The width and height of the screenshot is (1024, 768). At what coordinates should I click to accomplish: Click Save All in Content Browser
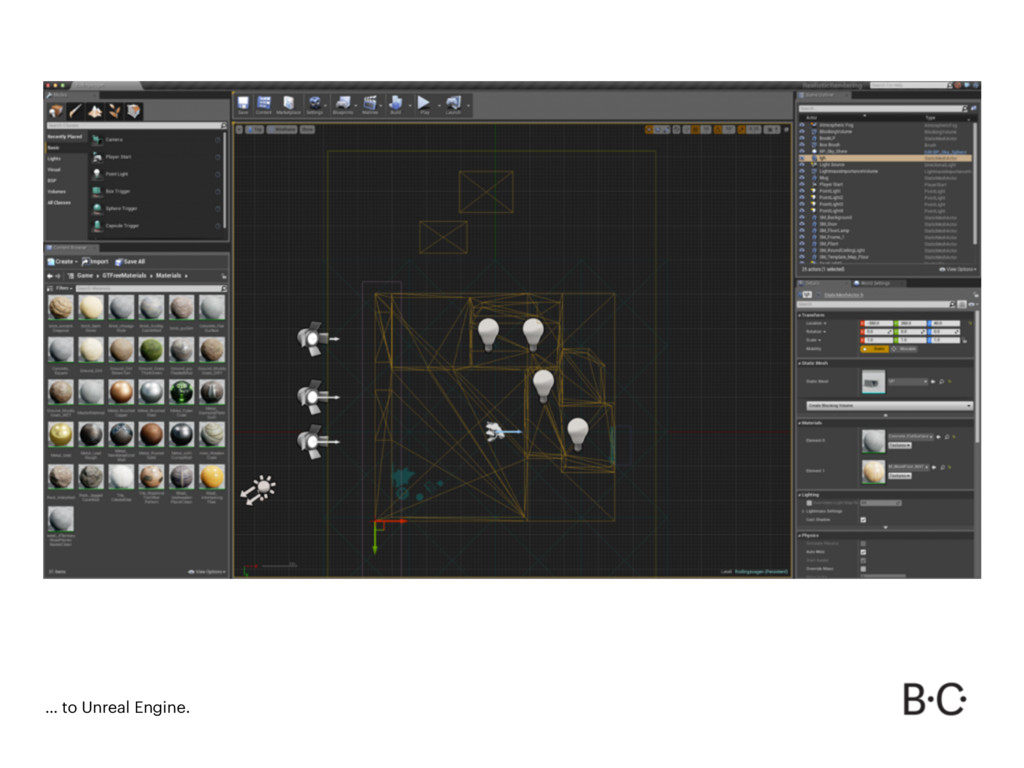pyautogui.click(x=130, y=261)
